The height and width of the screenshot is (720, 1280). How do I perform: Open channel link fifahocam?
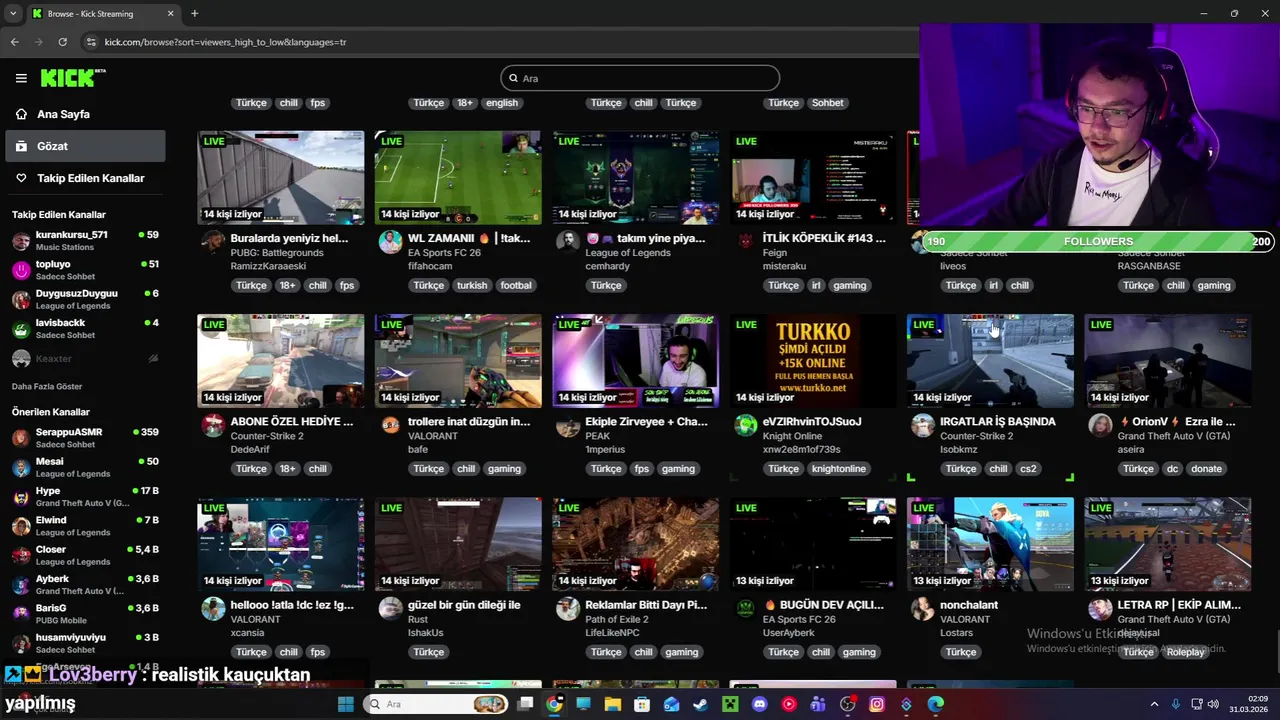pos(430,267)
